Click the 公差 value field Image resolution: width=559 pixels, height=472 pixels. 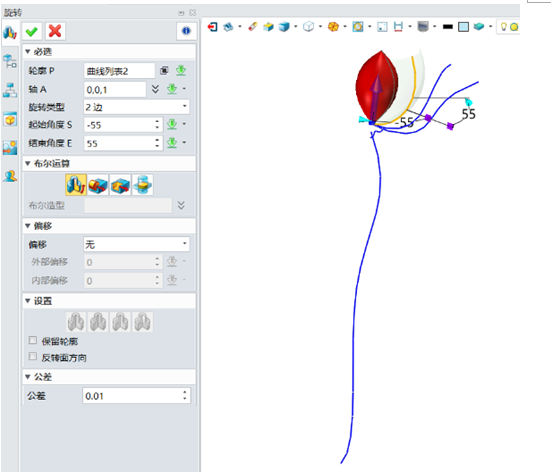tap(132, 396)
